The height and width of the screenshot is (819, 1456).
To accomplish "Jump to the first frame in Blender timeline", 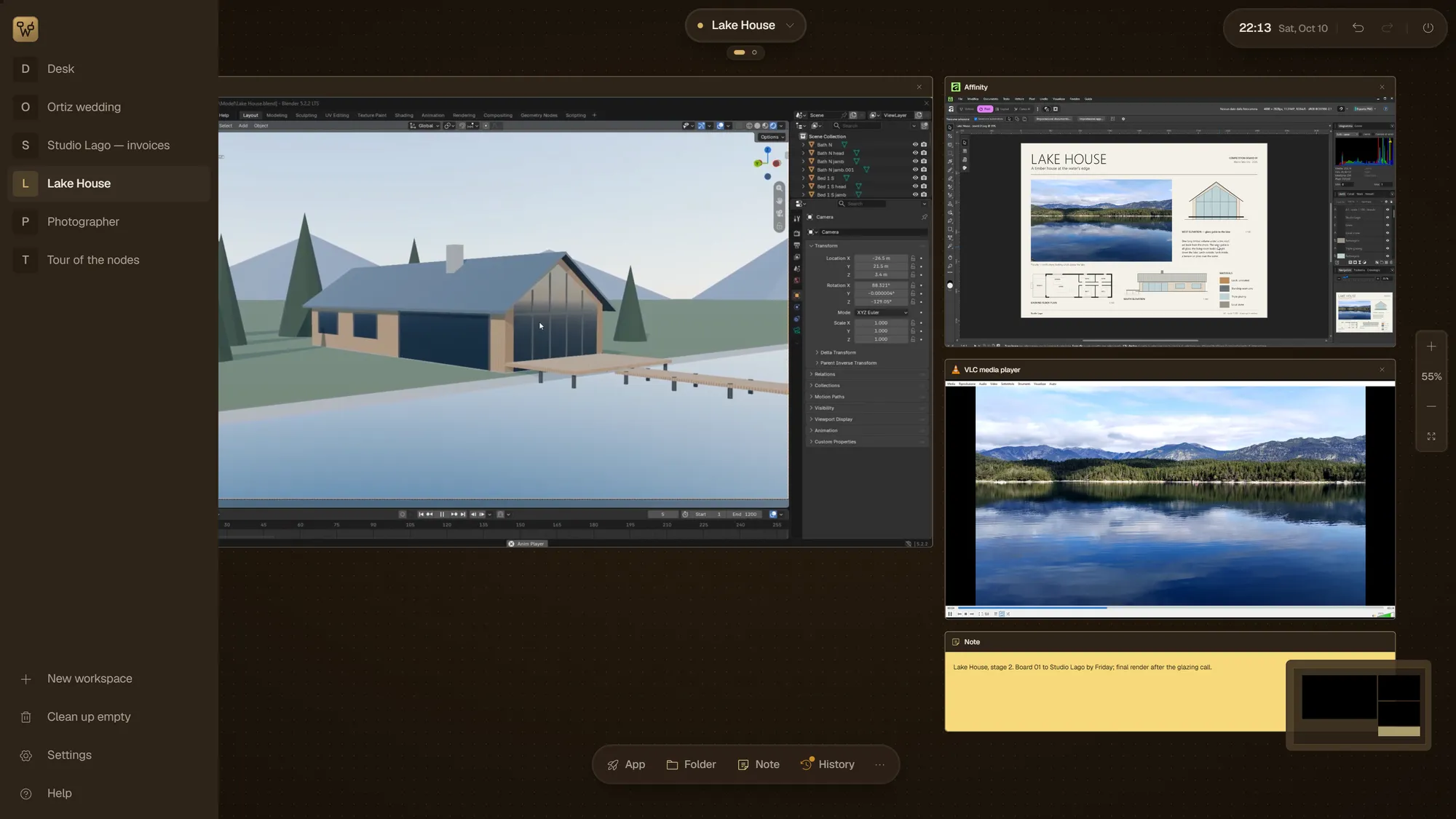I will click(421, 514).
